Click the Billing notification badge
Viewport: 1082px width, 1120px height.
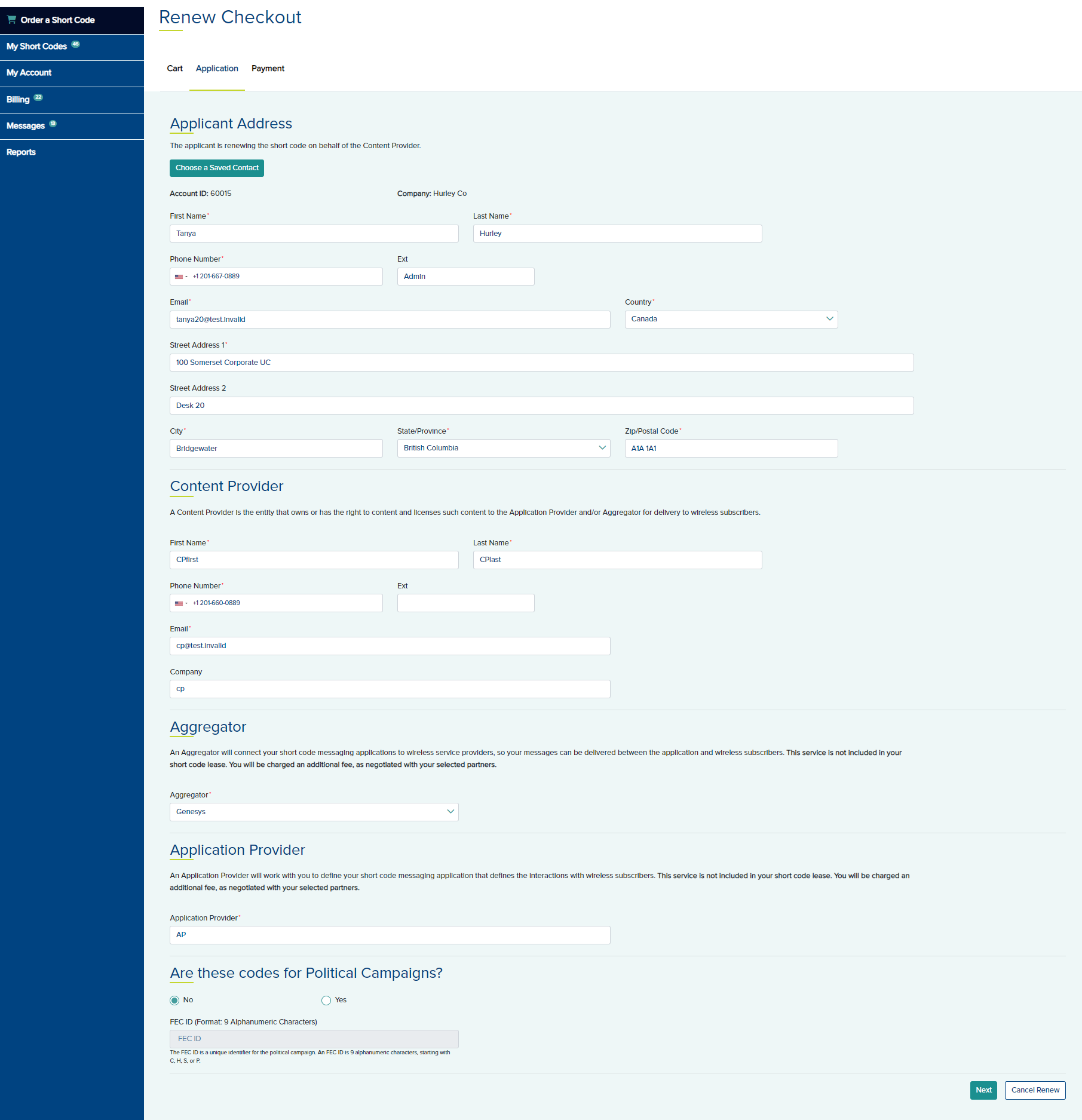point(38,97)
